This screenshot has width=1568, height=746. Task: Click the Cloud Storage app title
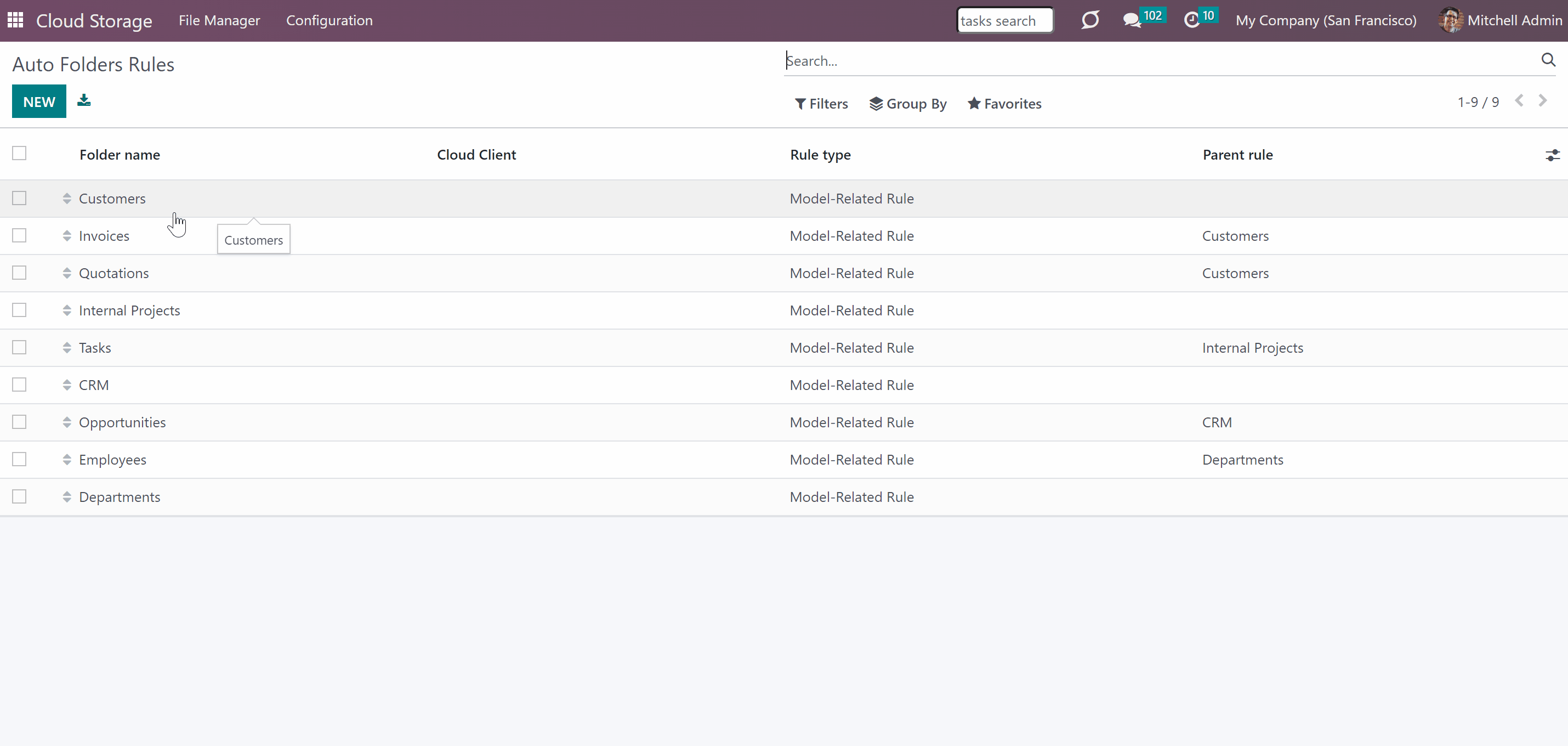(94, 20)
